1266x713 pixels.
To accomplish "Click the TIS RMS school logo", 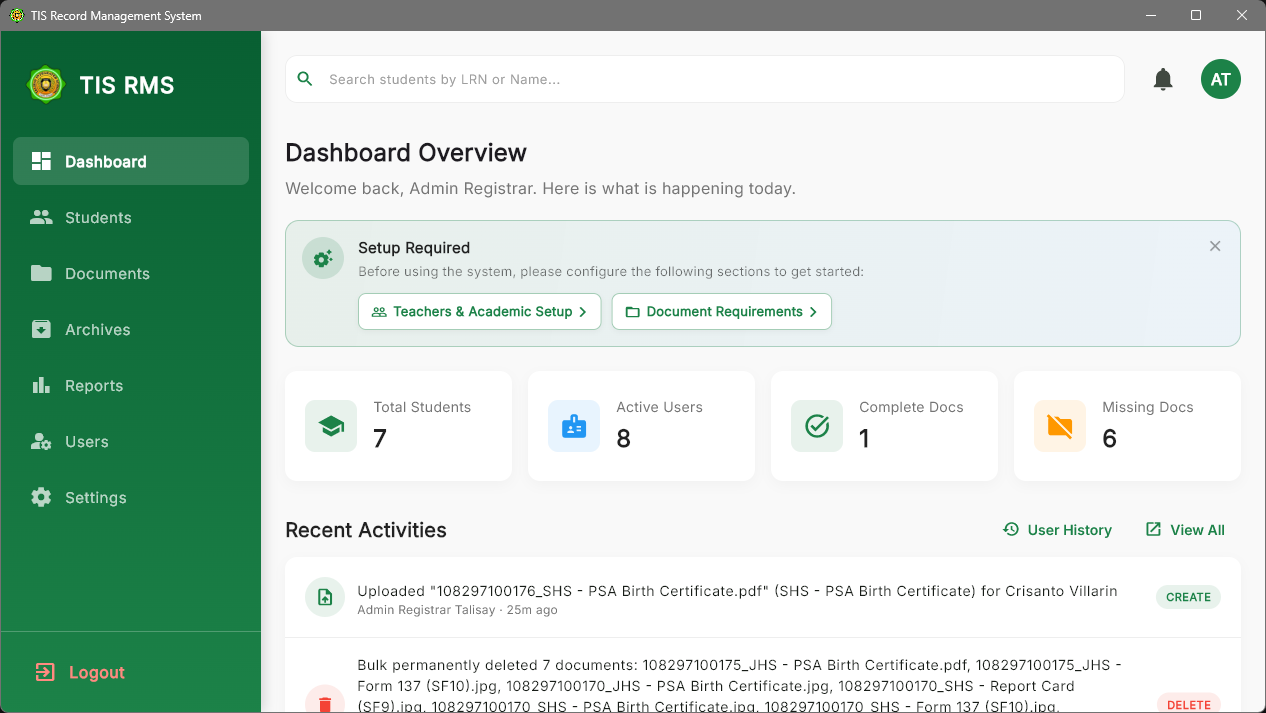I will (45, 85).
